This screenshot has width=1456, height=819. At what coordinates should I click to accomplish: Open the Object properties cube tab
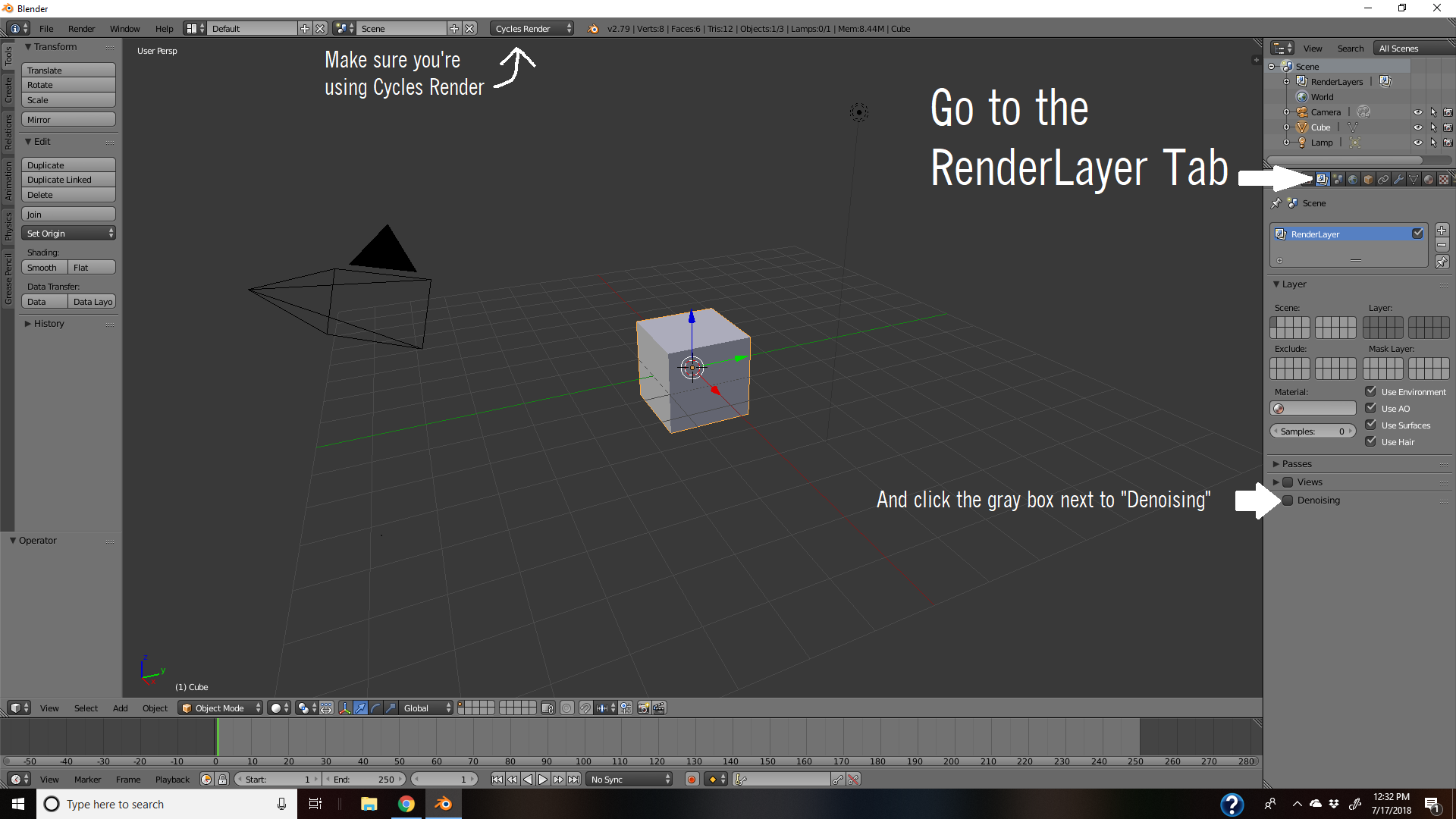1368,180
